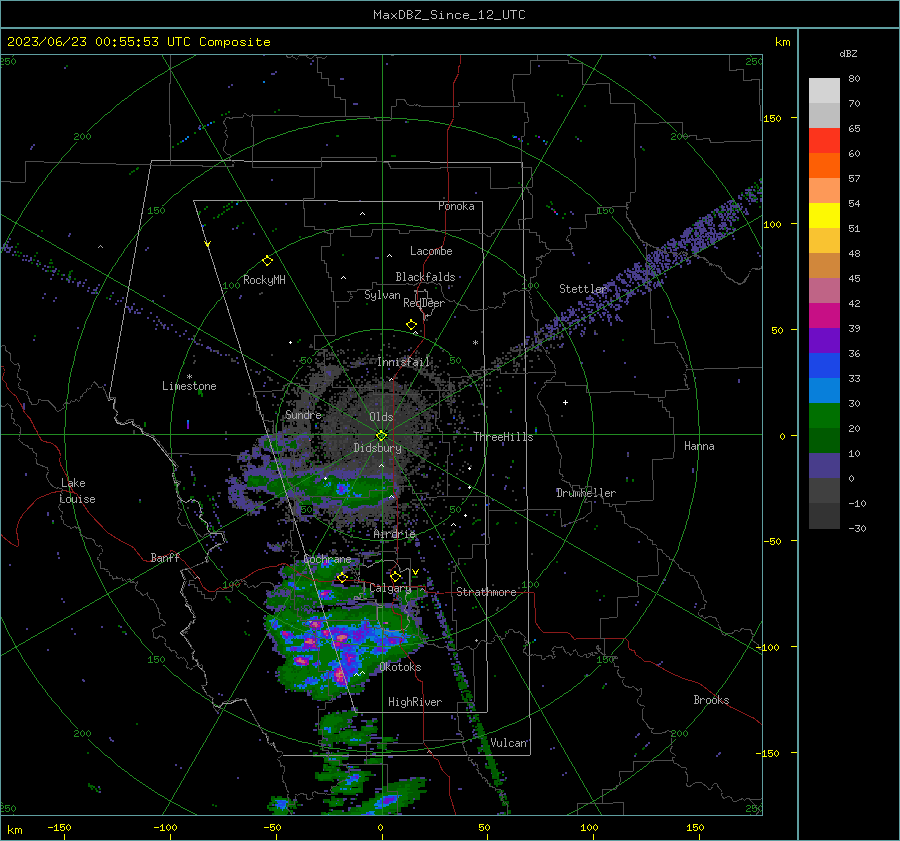Click the Strathmore town label

click(486, 592)
